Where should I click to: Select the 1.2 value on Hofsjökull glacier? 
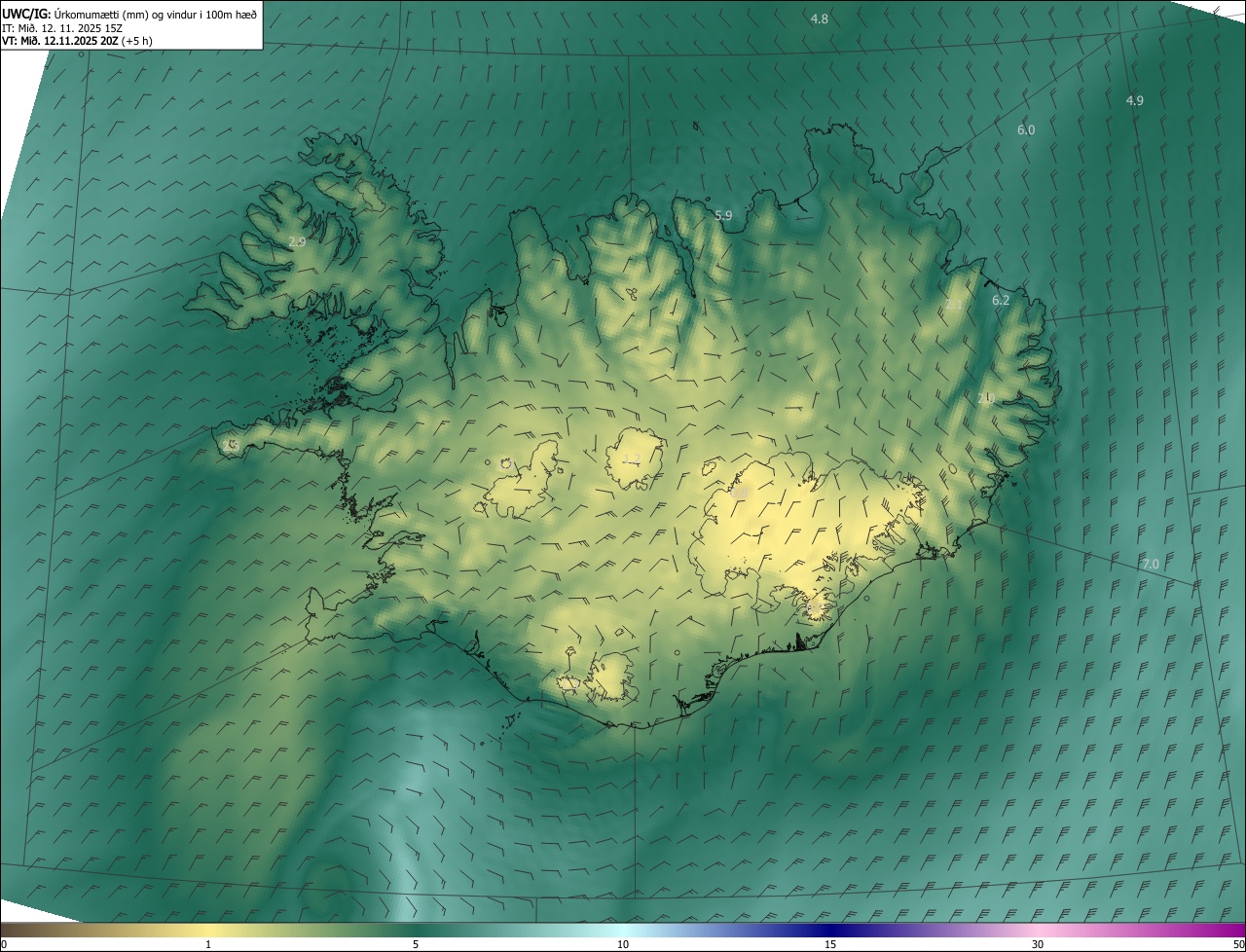[x=632, y=459]
